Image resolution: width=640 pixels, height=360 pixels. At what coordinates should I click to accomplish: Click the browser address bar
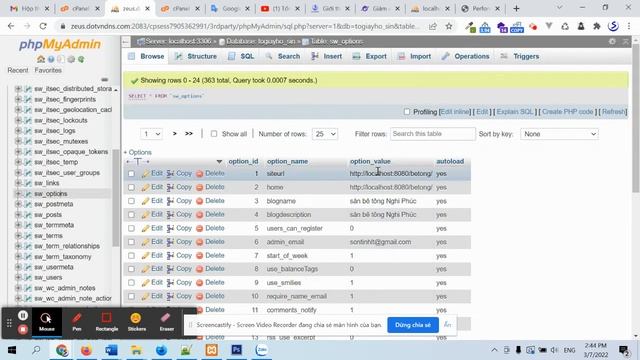[245, 26]
